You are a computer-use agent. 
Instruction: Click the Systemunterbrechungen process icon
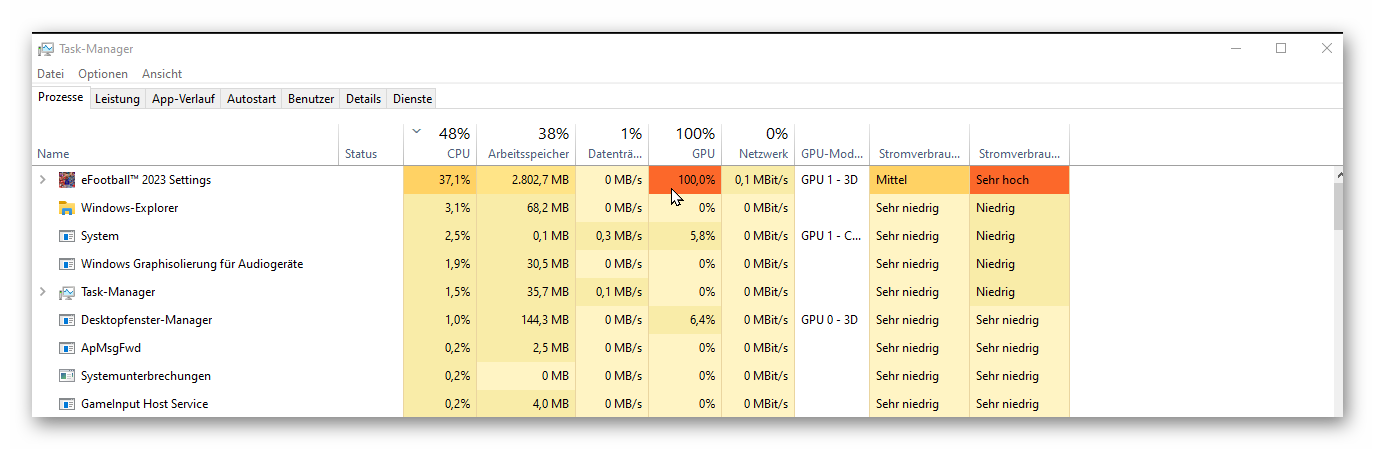67,376
